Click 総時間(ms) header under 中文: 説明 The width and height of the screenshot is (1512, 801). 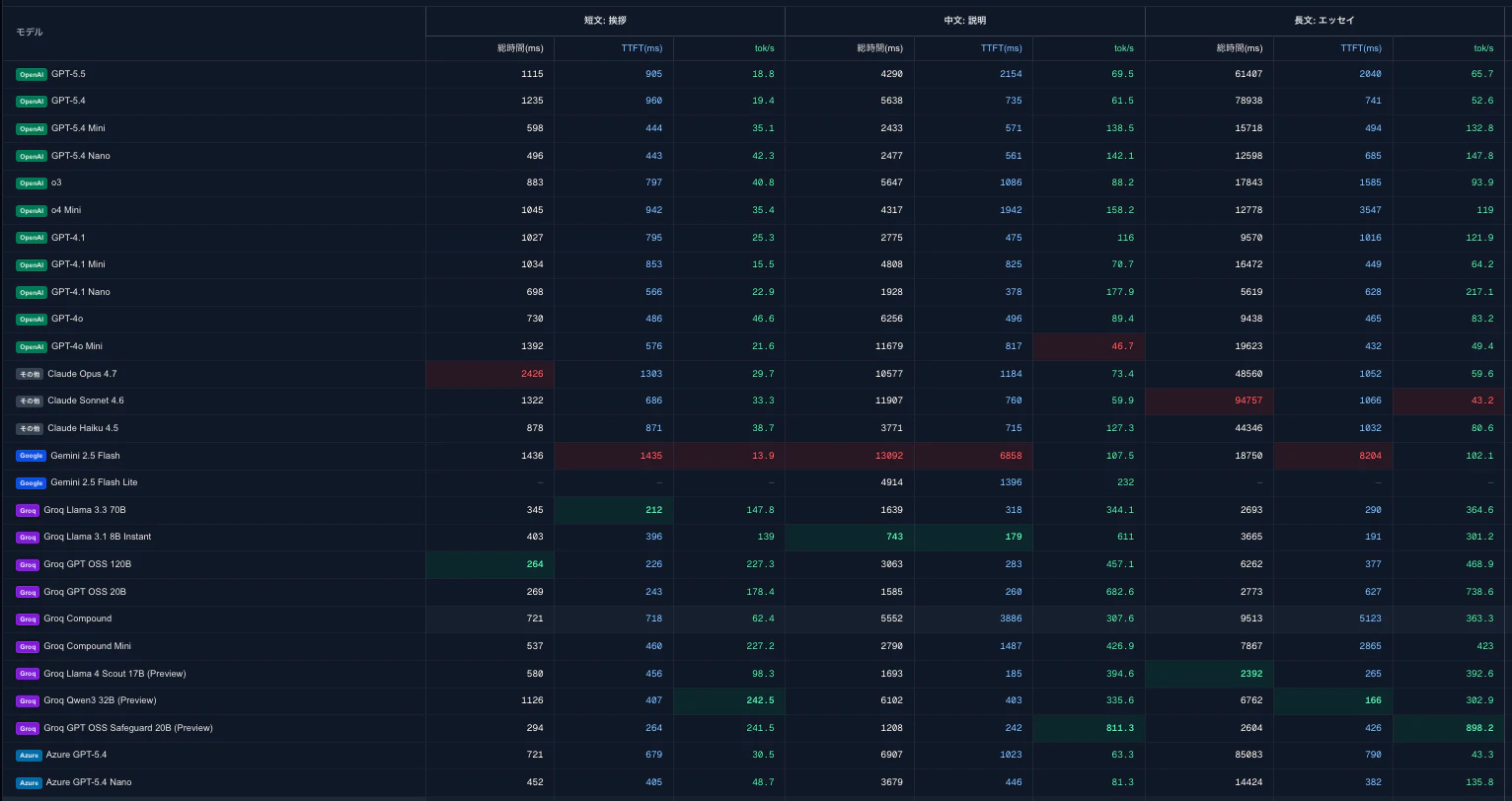879,48
